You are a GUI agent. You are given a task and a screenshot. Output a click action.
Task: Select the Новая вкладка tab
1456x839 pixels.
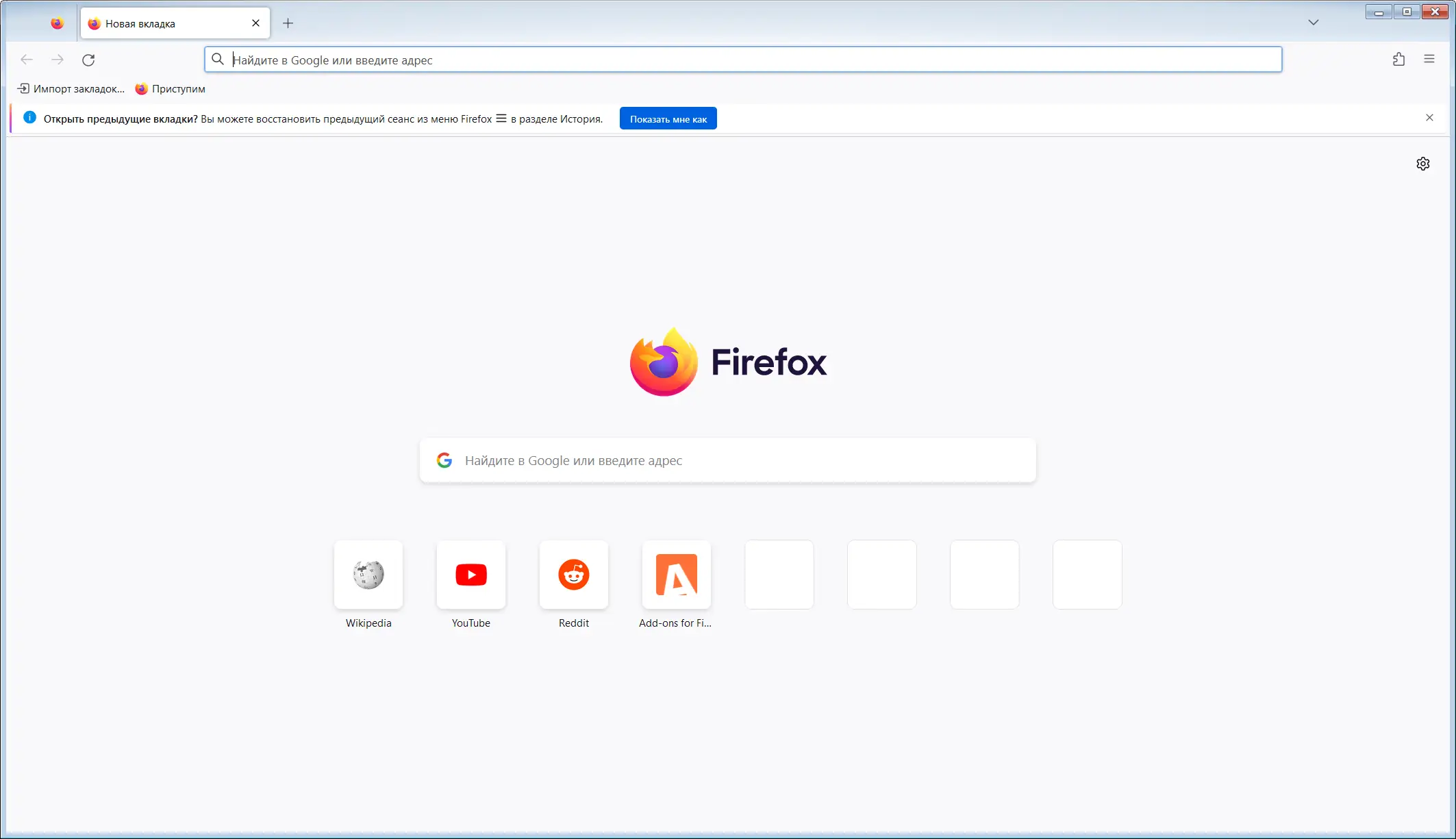coord(164,23)
